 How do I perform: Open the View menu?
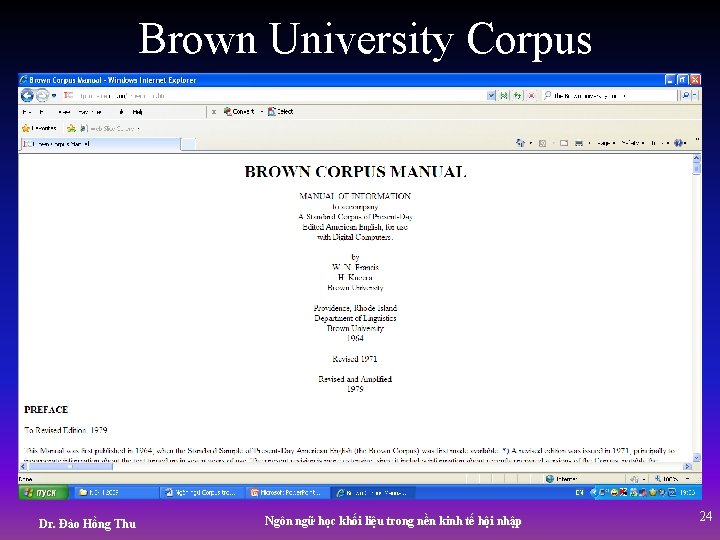coord(64,112)
